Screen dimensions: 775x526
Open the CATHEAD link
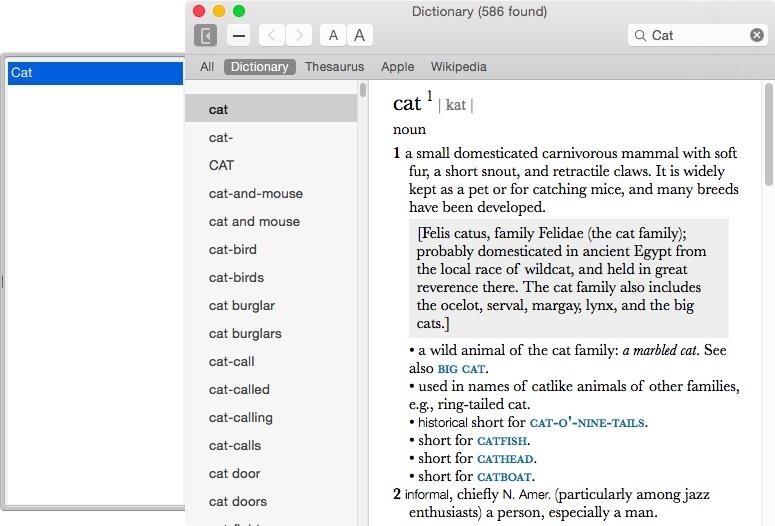pos(505,459)
